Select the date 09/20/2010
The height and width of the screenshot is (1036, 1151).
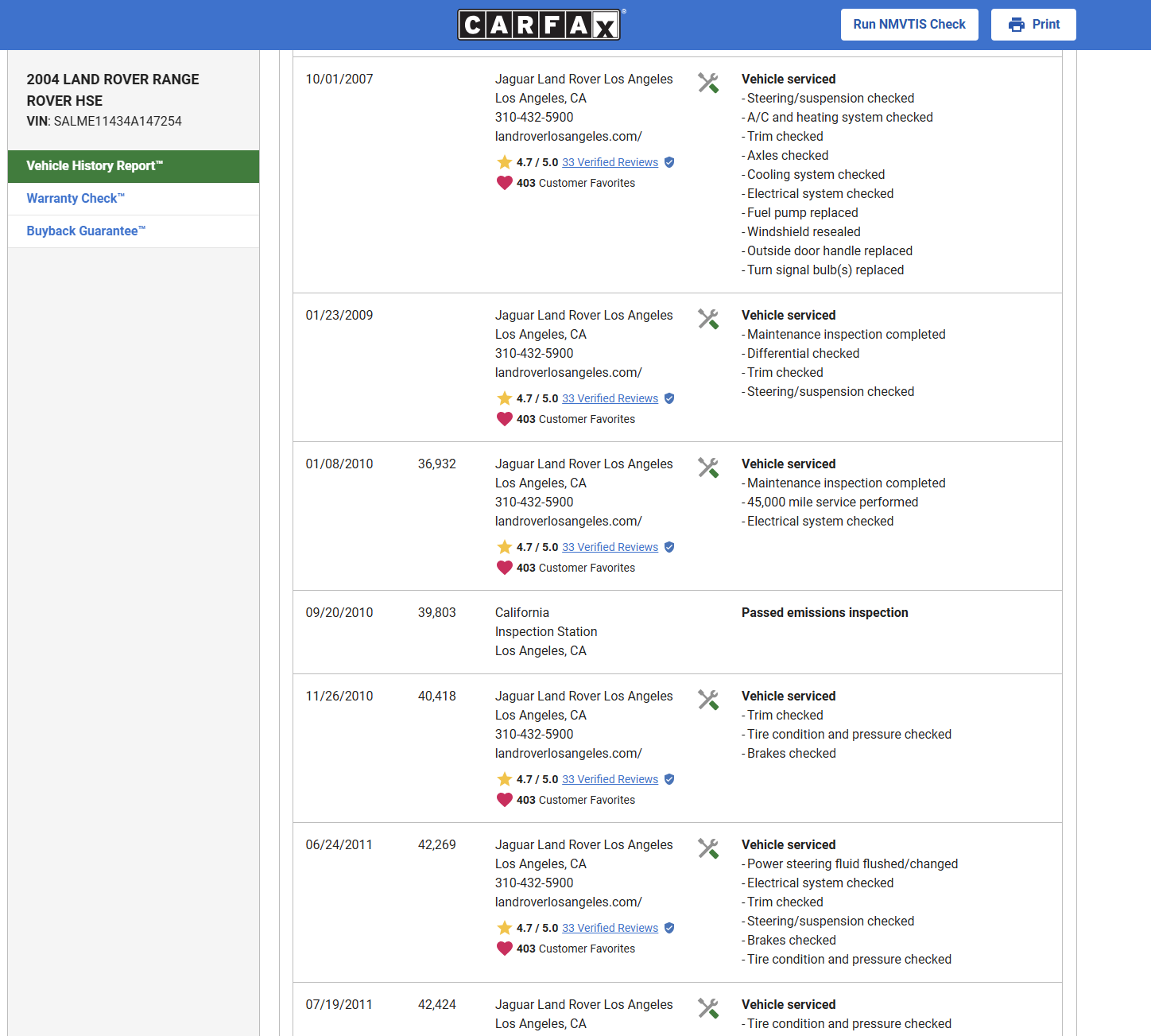pos(339,613)
